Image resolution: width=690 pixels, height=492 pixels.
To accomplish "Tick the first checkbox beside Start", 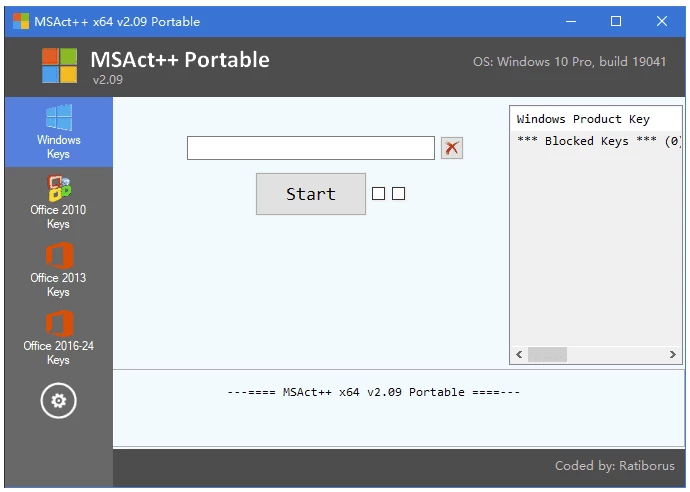I will 378,194.
